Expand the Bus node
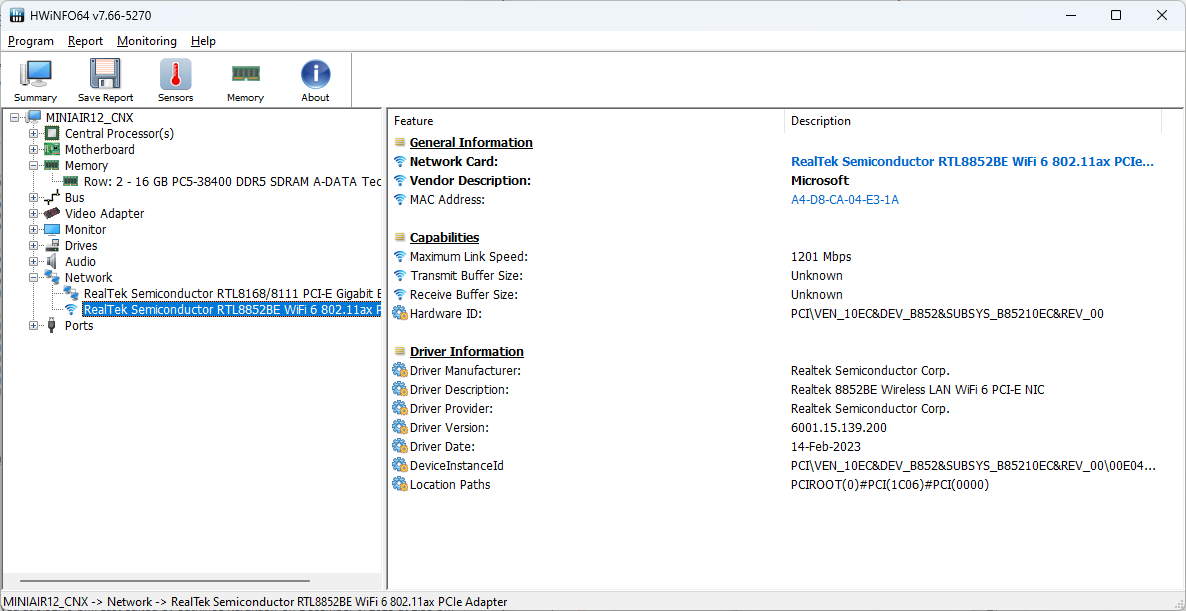1186x611 pixels. tap(33, 197)
